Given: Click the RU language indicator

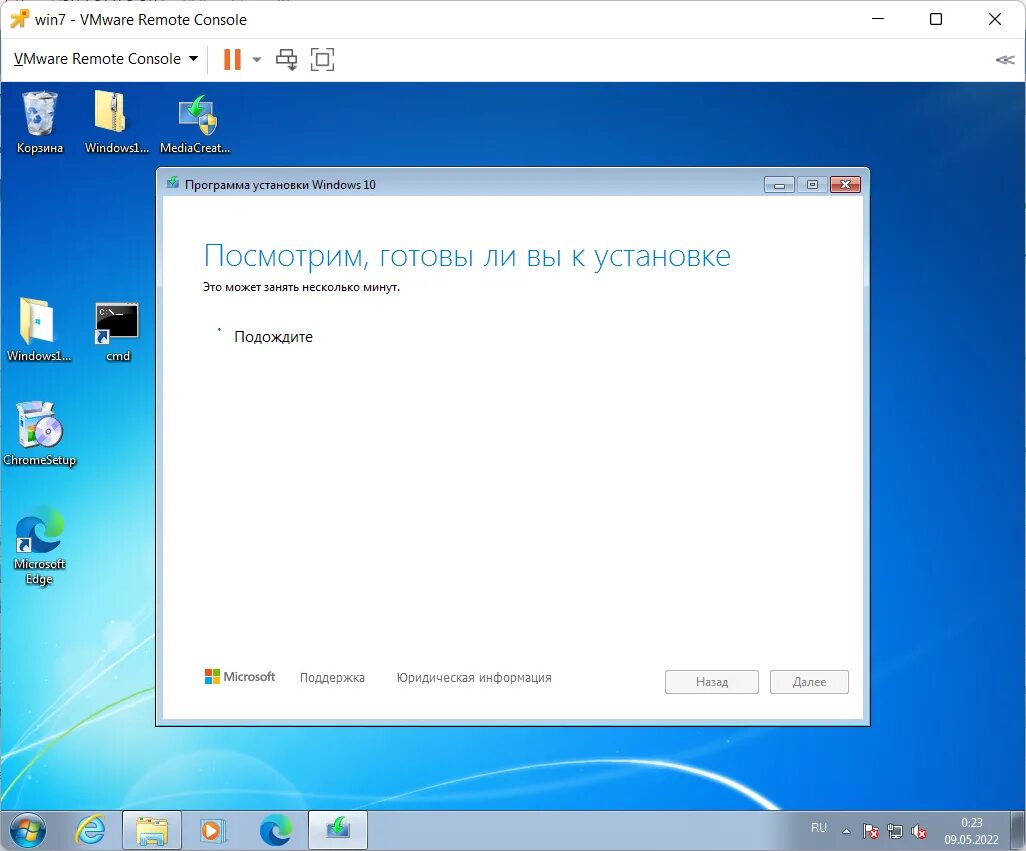Looking at the screenshot, I should click(x=819, y=828).
